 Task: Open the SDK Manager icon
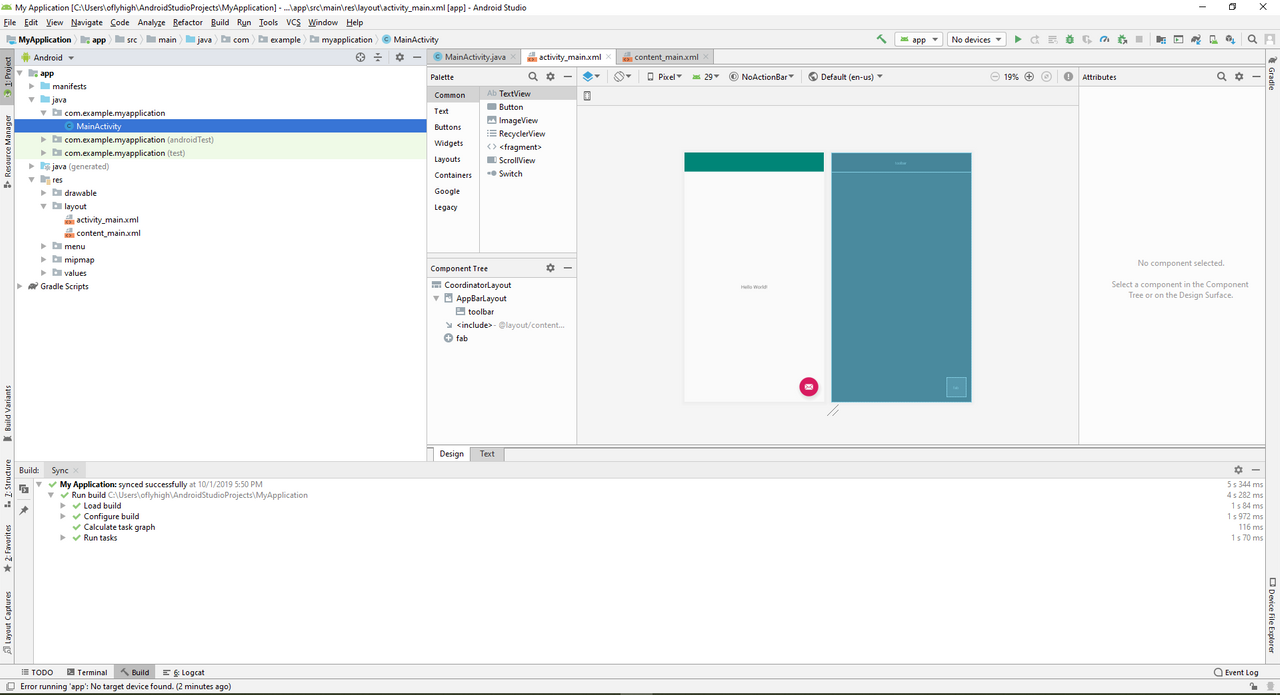1231,40
